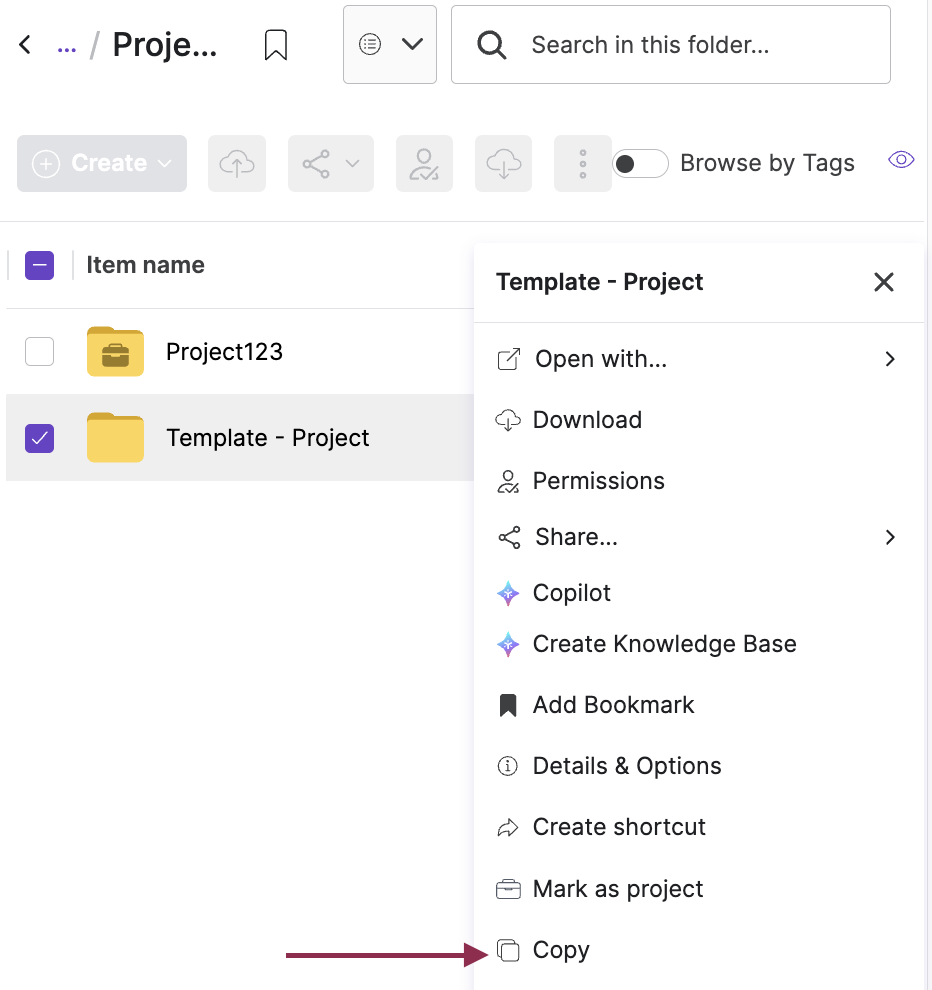Open the Template - Project folder icon
932x990 pixels.
pos(115,437)
